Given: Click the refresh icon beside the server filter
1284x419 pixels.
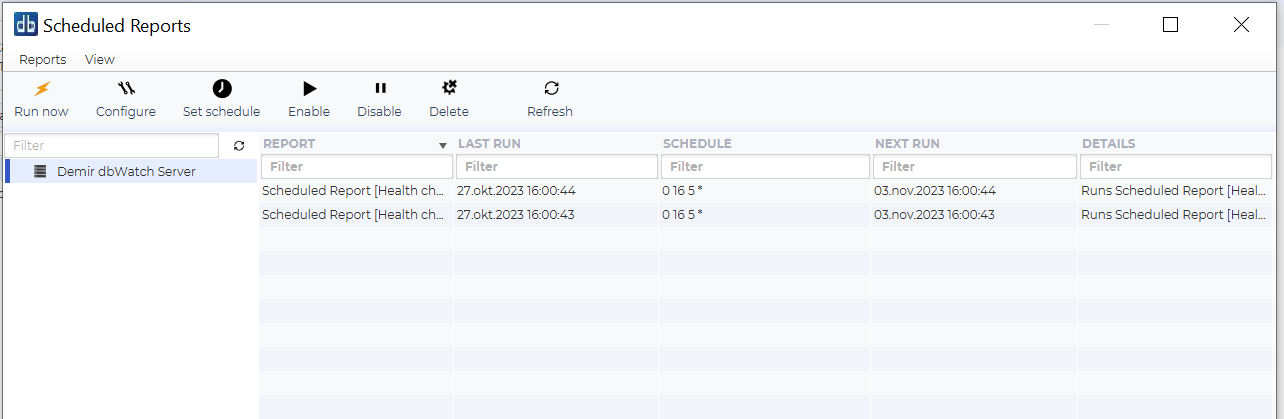Looking at the screenshot, I should pyautogui.click(x=239, y=146).
